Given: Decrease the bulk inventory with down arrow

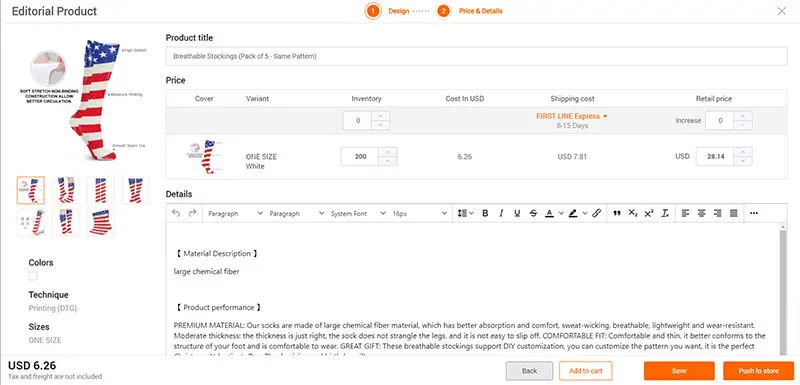Looking at the screenshot, I should point(381,125).
